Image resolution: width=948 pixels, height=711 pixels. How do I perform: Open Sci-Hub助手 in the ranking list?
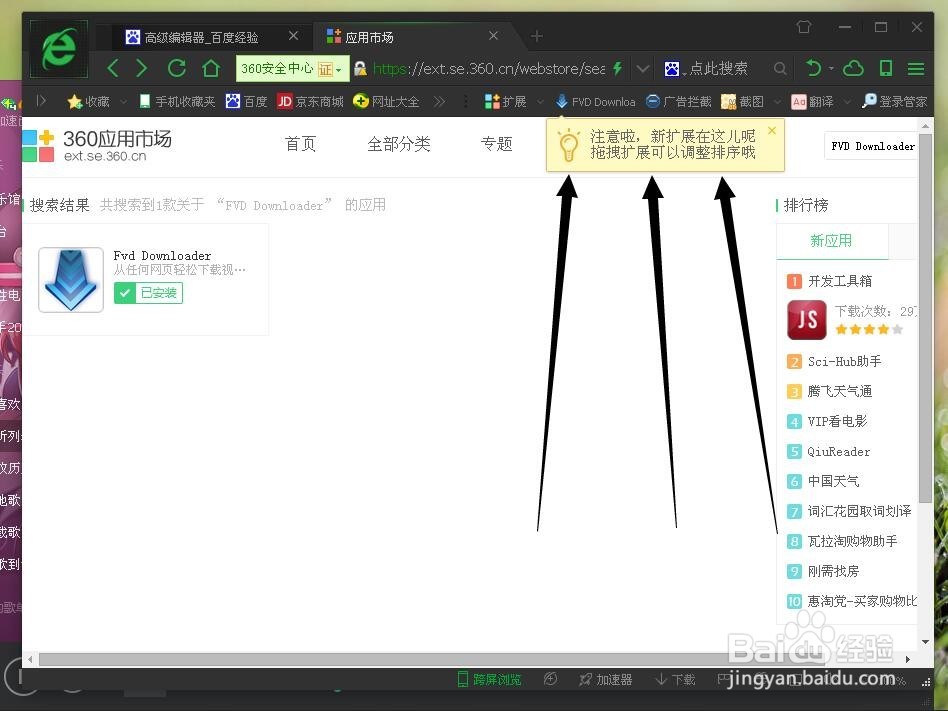click(x=844, y=362)
